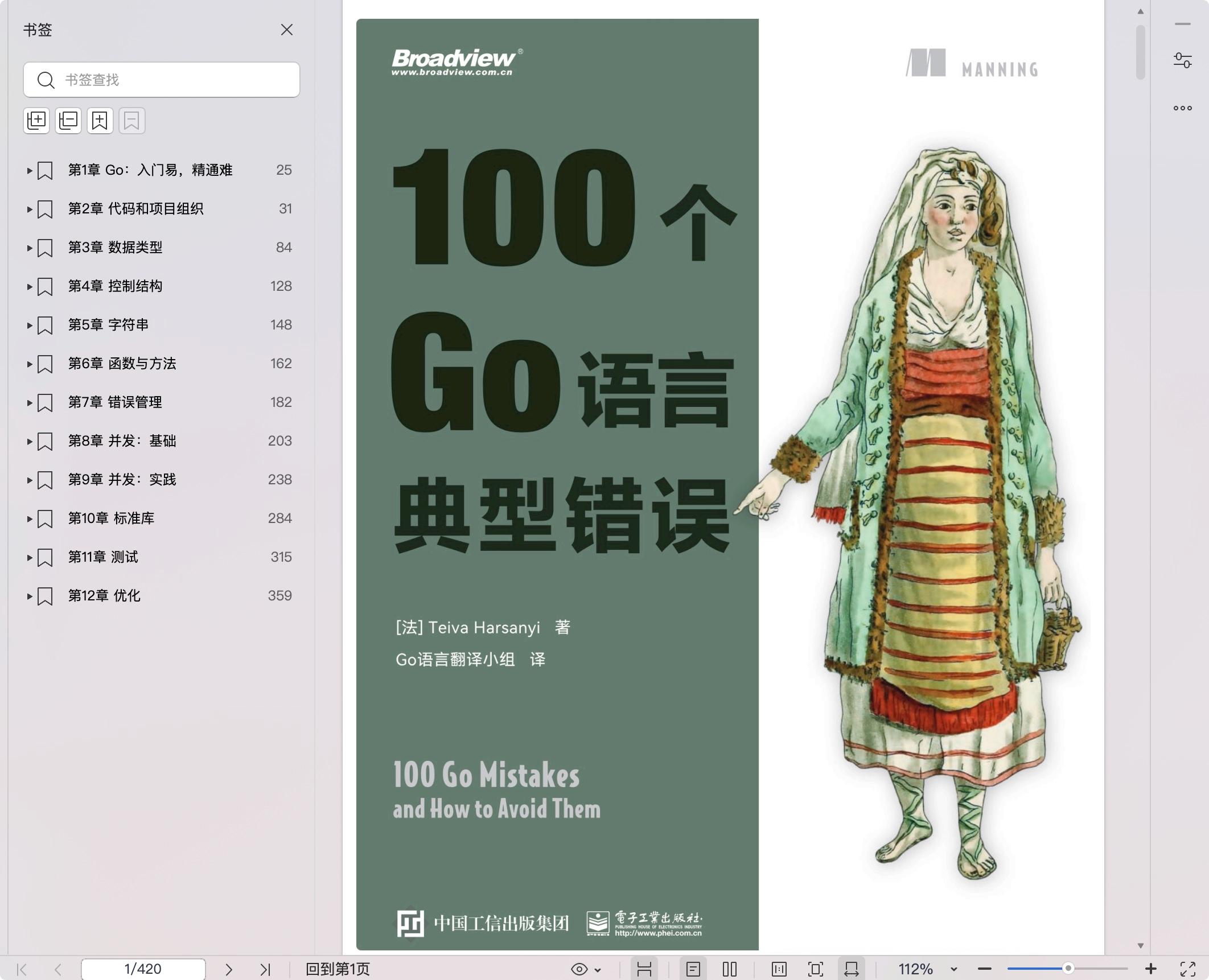The height and width of the screenshot is (980, 1209).
Task: Expand 第7章 错误管理 bookmark
Action: (x=29, y=402)
